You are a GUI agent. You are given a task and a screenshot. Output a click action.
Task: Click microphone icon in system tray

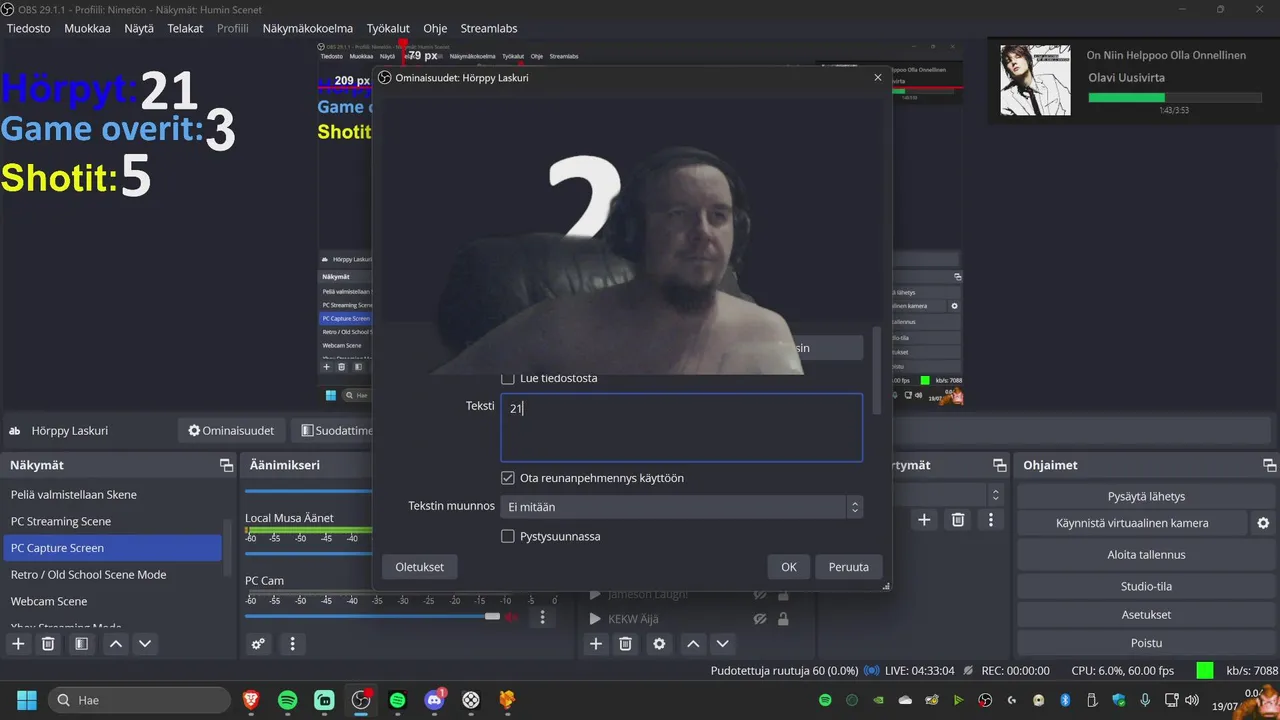[1145, 700]
